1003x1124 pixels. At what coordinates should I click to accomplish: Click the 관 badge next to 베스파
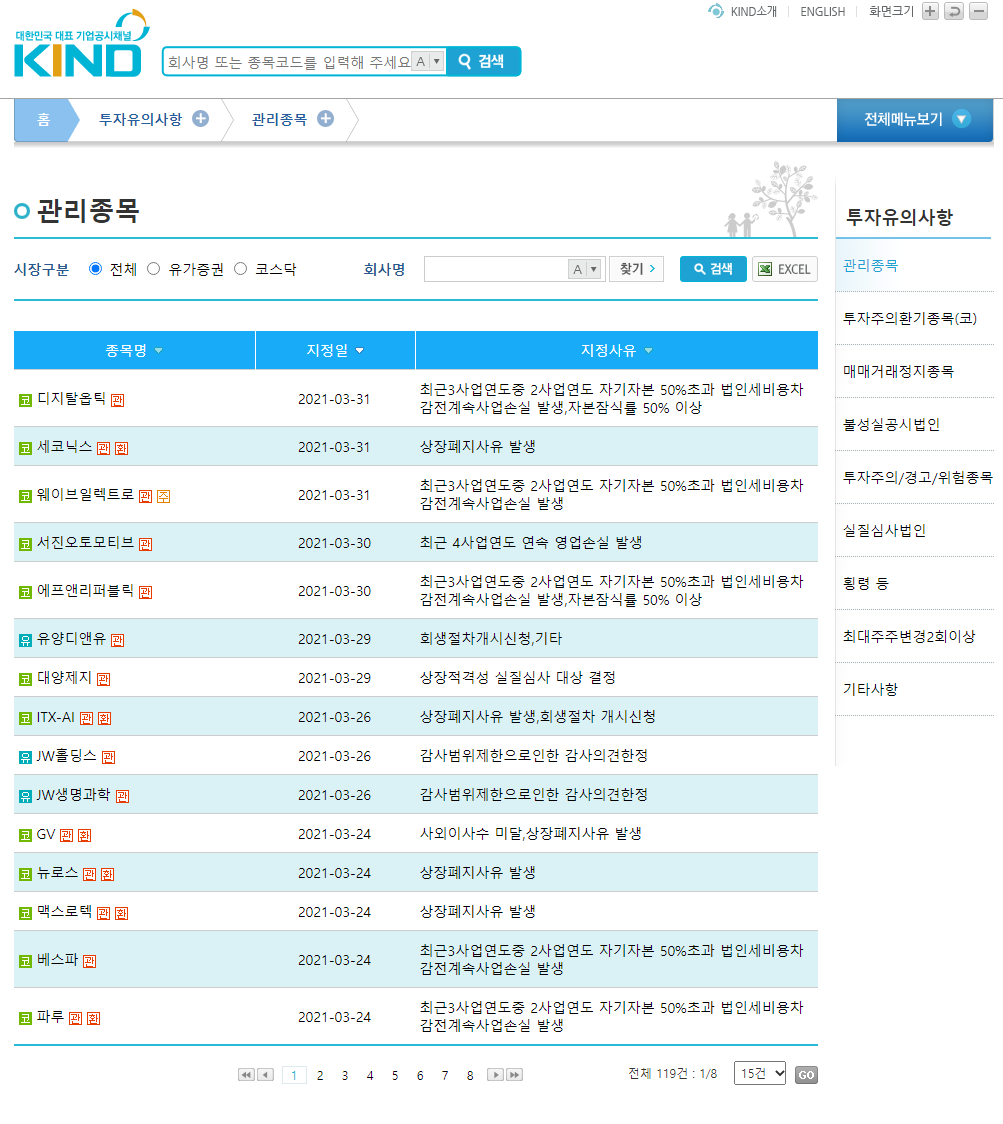click(x=90, y=961)
